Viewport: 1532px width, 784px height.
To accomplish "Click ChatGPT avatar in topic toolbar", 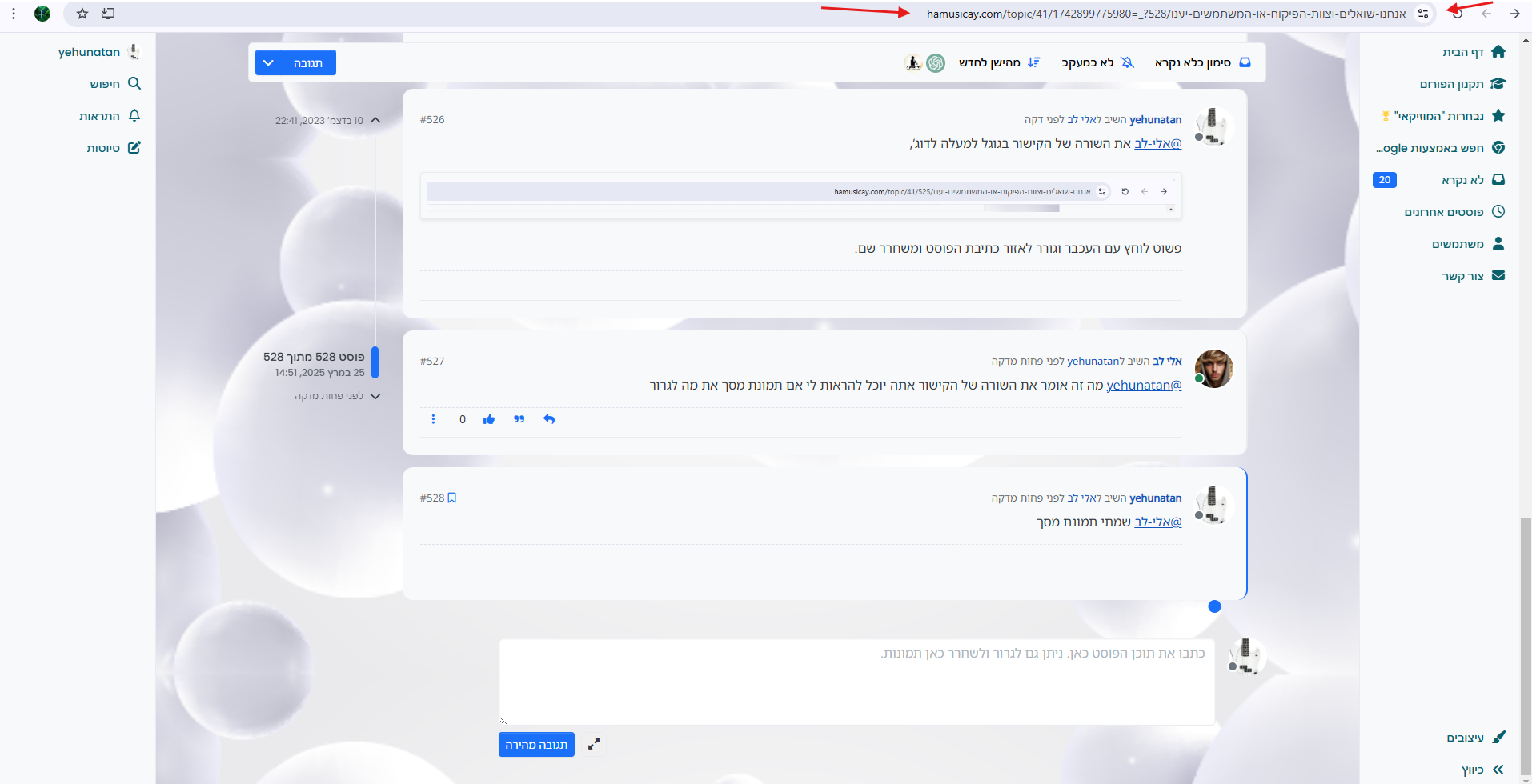I will pos(936,62).
